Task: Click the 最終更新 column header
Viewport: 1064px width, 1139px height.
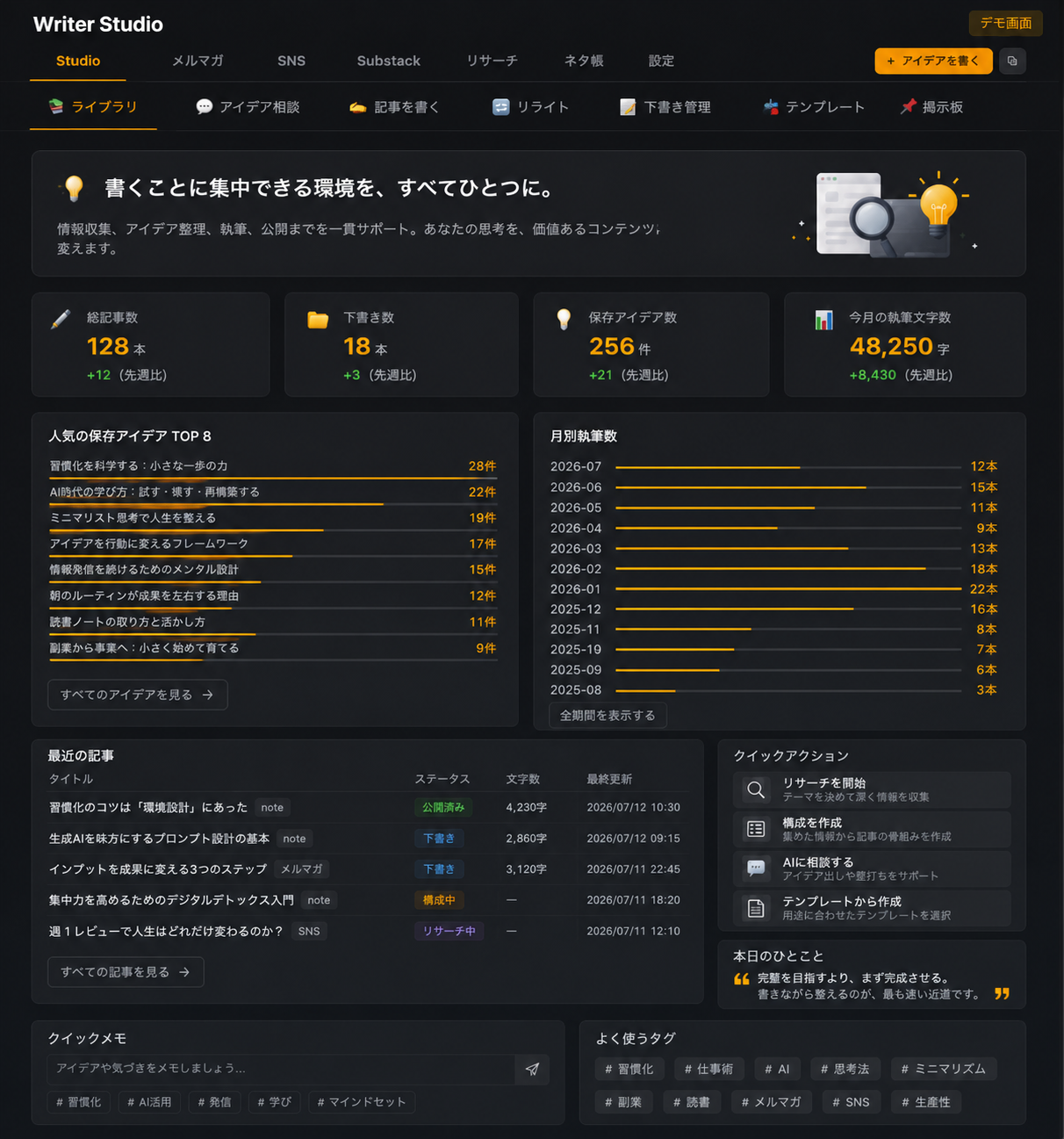Action: click(609, 780)
